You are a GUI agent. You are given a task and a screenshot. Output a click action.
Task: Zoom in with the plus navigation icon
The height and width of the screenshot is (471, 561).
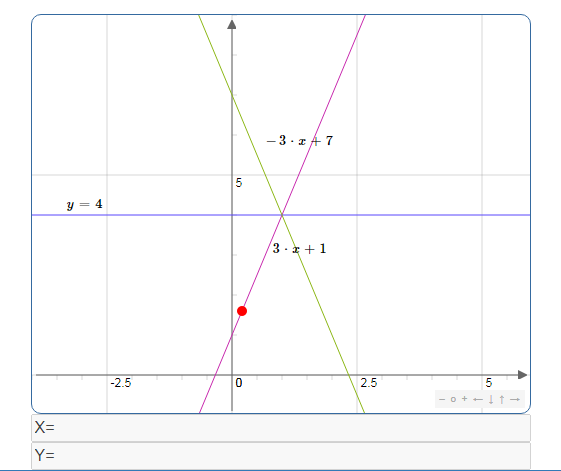(x=464, y=399)
